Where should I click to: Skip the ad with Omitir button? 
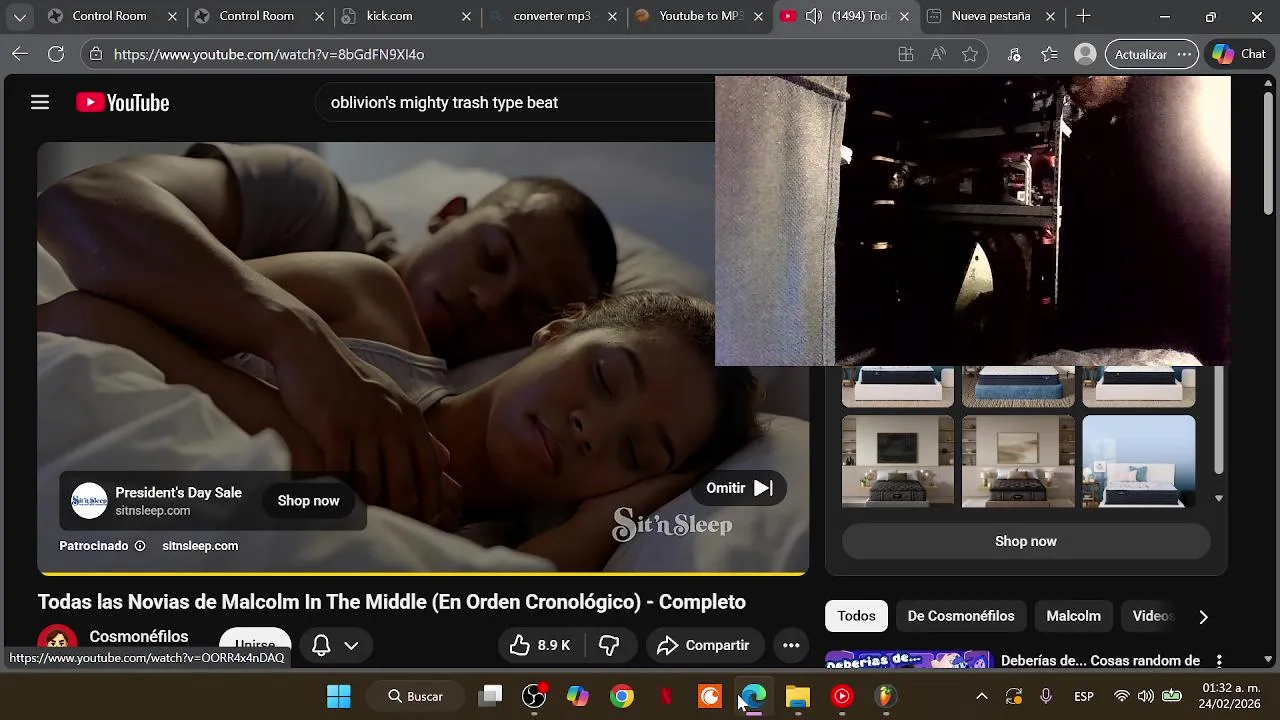(739, 488)
